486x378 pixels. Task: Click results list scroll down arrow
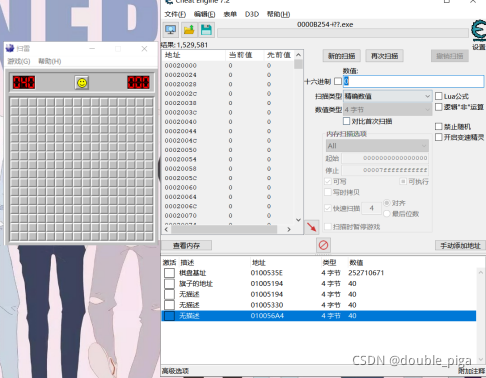298,220
